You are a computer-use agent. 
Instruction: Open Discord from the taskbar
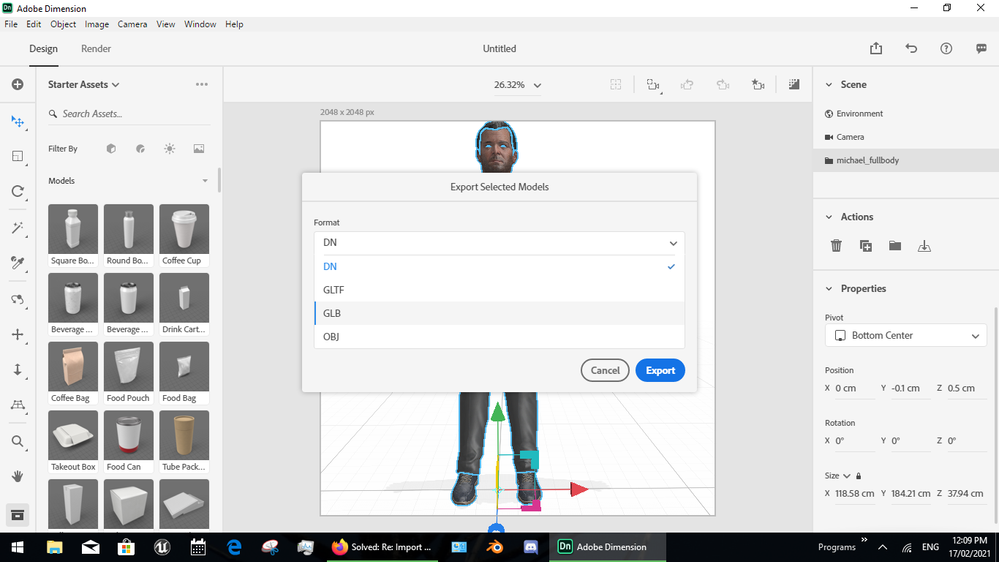pos(530,547)
